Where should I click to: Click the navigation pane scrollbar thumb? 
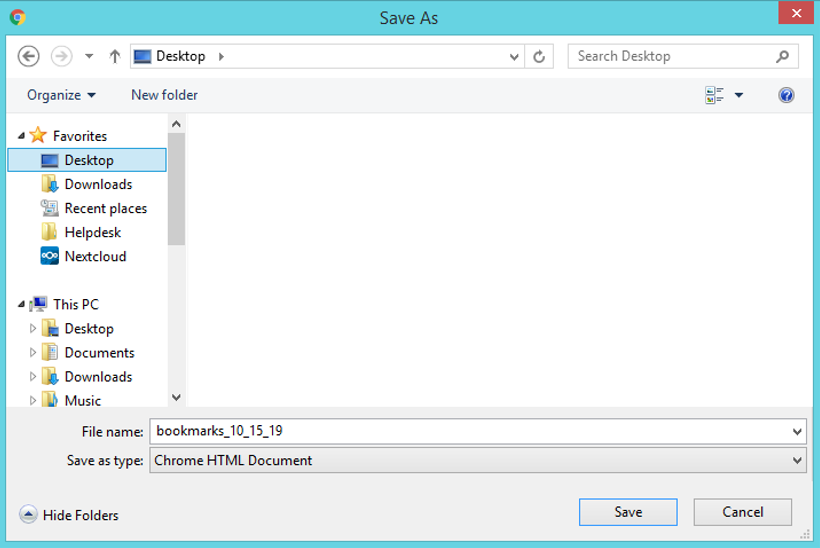click(x=176, y=189)
